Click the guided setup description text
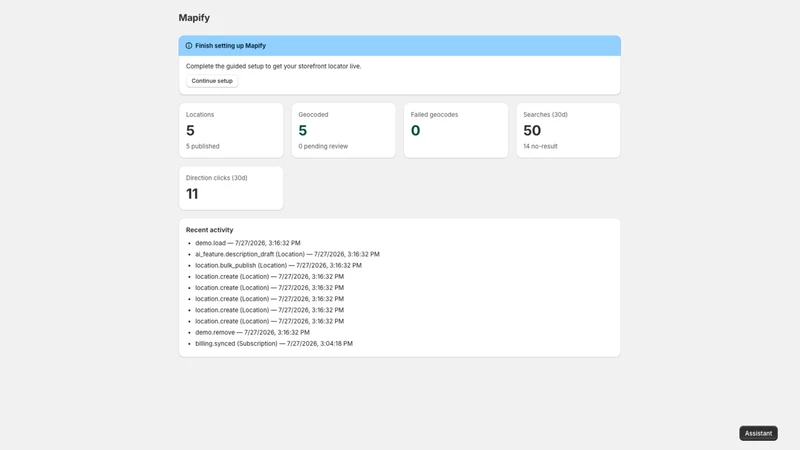 273,66
